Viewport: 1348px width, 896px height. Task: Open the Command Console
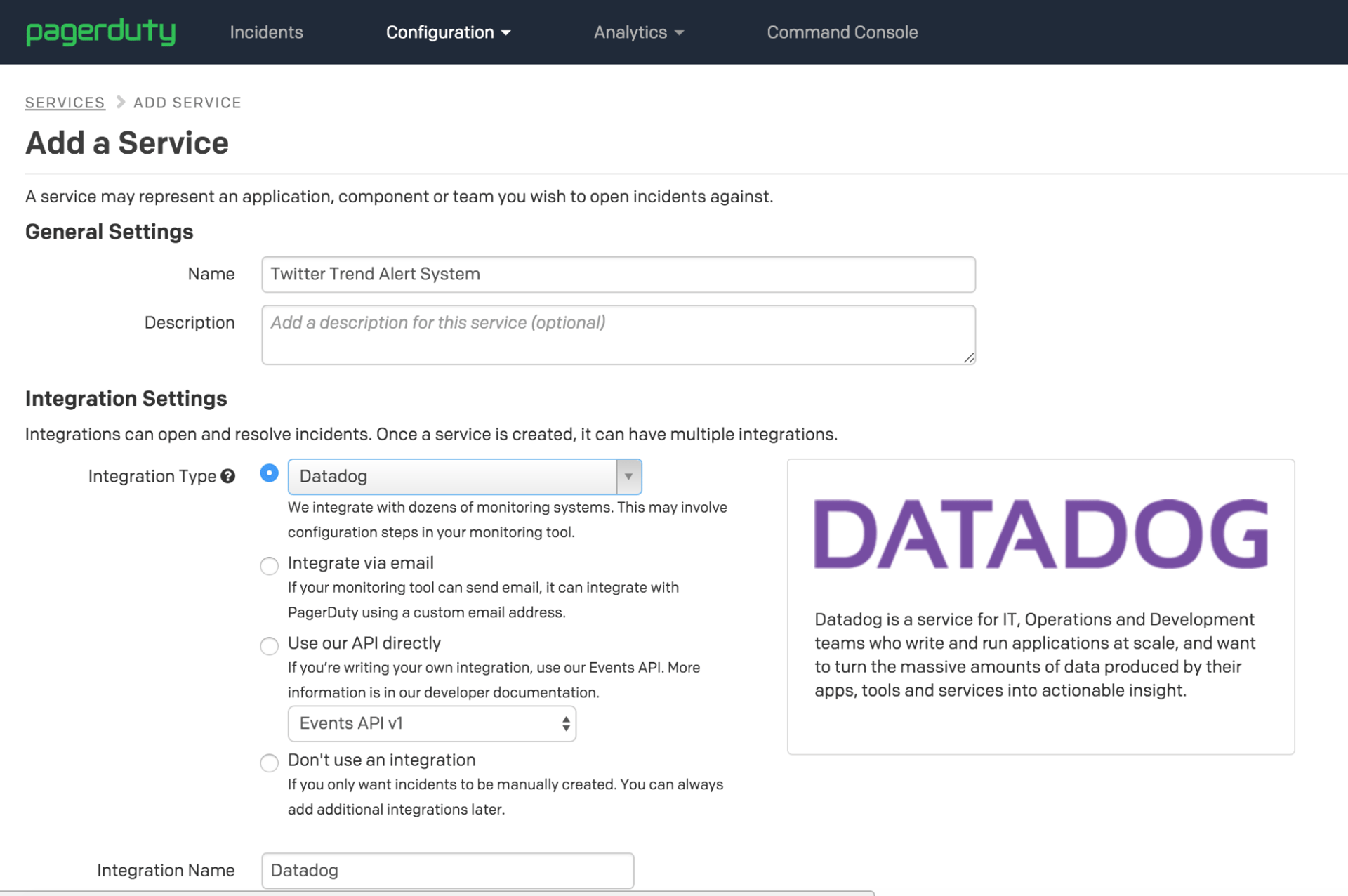pos(842,32)
